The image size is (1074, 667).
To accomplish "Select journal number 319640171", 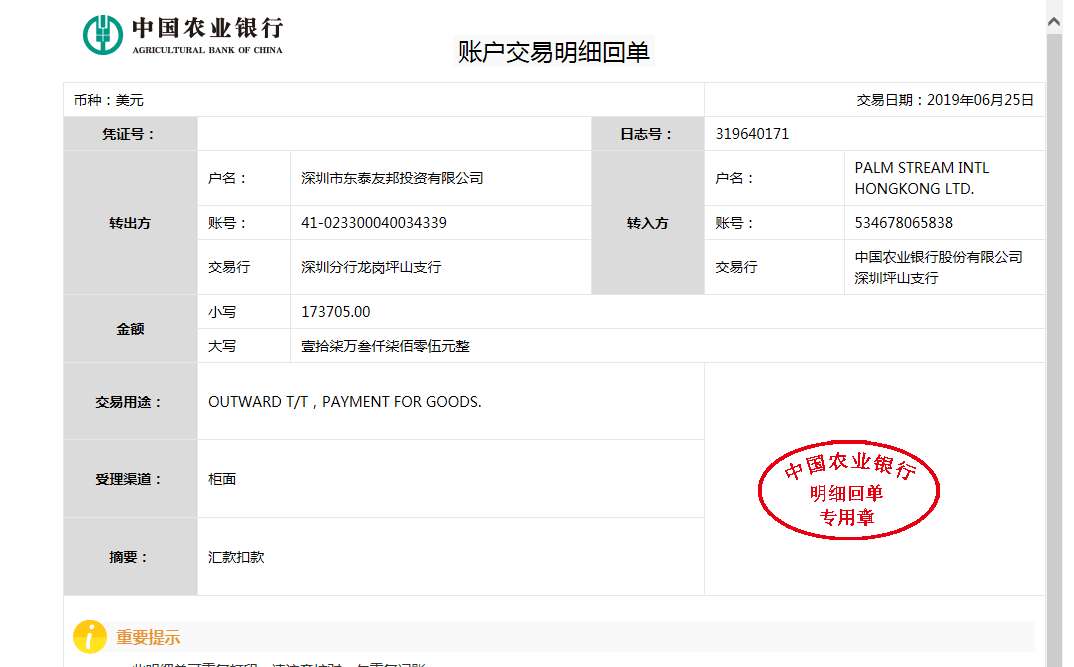I will pyautogui.click(x=752, y=134).
